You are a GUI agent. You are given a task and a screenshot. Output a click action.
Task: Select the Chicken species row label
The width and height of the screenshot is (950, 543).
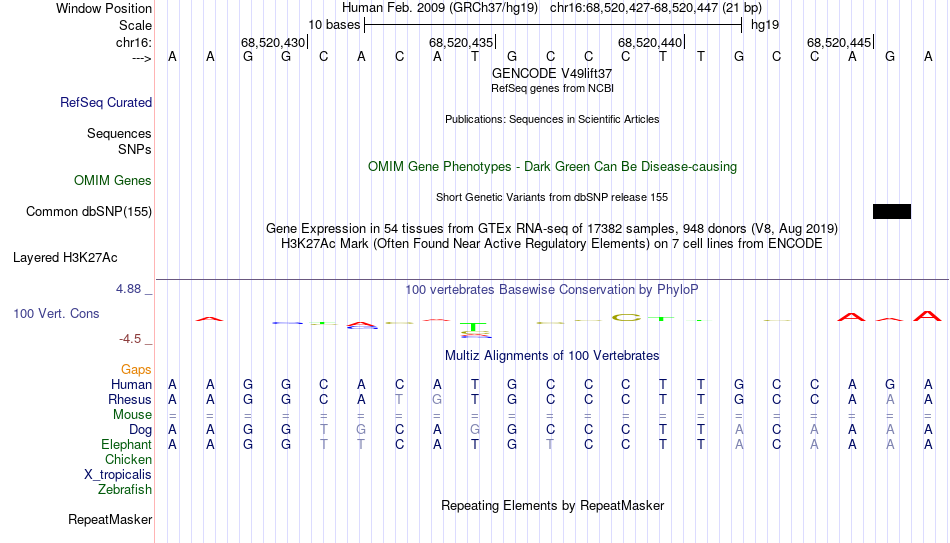click(x=128, y=459)
